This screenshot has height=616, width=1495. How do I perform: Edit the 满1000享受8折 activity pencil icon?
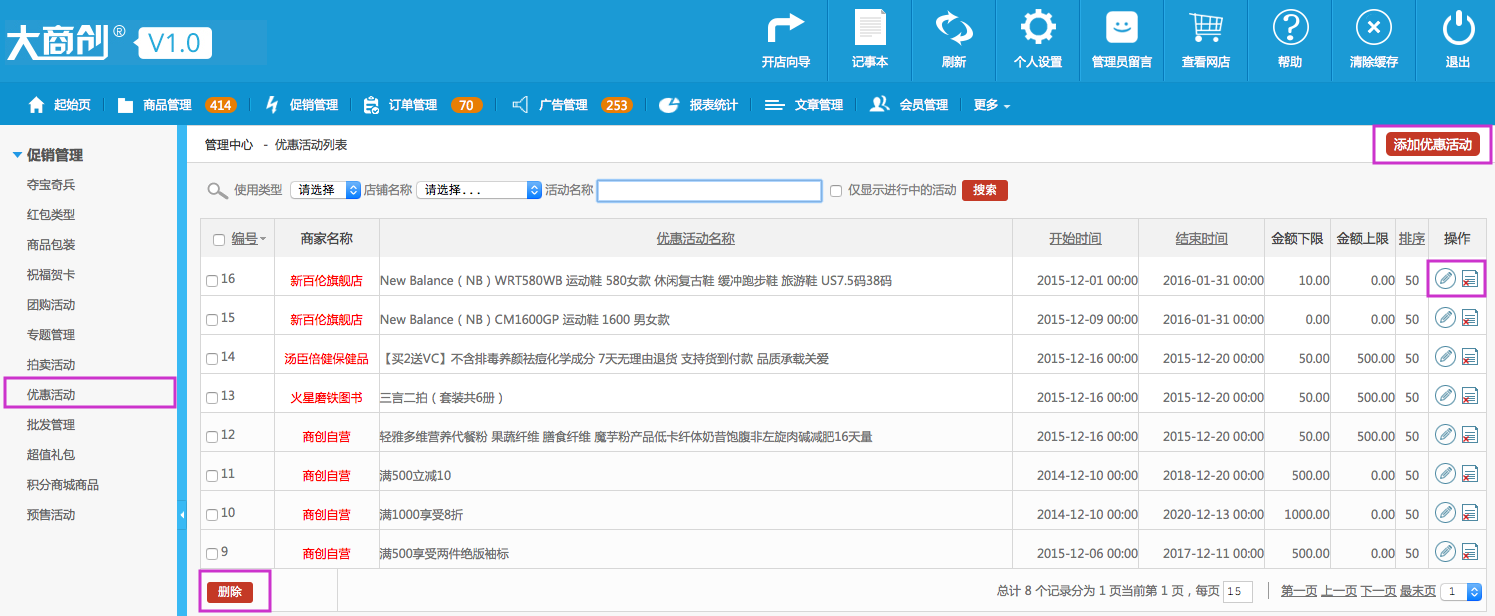click(x=1445, y=512)
